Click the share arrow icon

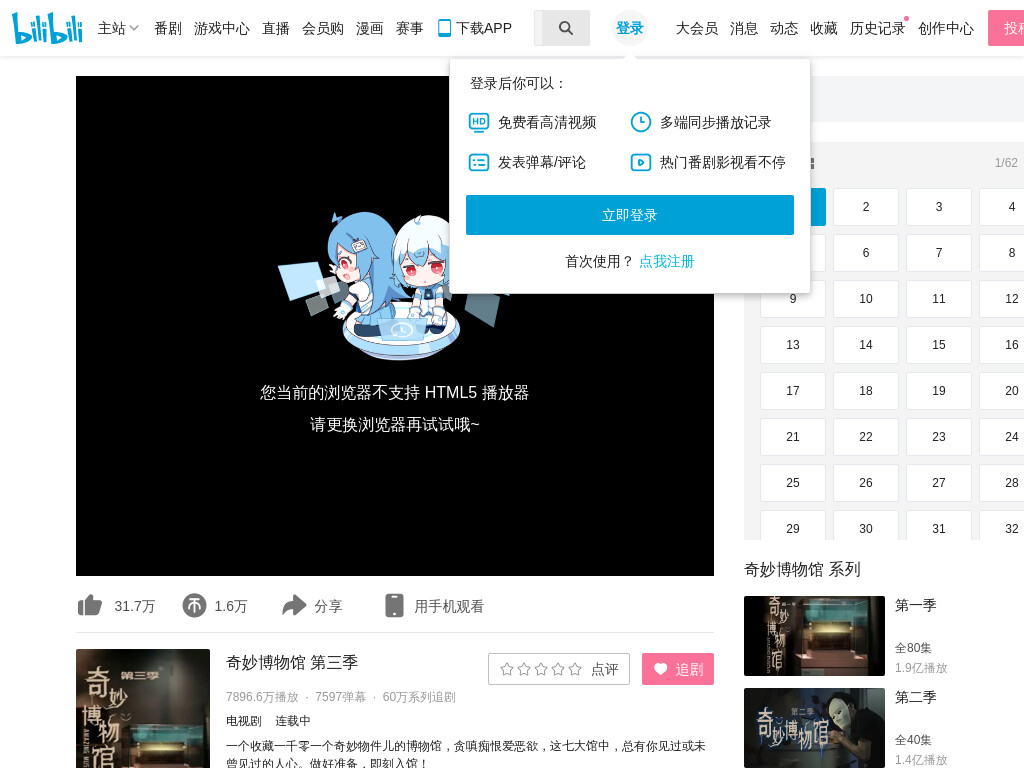[x=294, y=605]
